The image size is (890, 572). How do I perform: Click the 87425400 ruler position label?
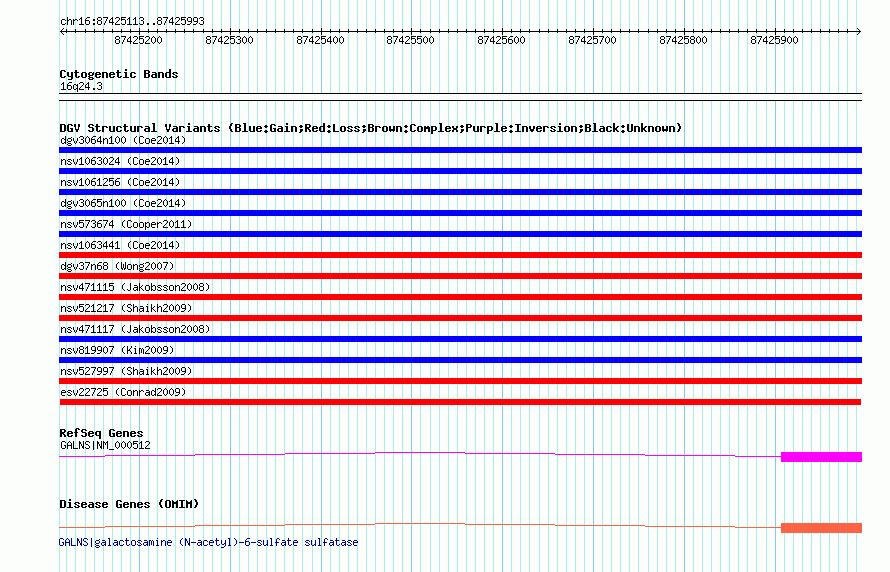320,40
